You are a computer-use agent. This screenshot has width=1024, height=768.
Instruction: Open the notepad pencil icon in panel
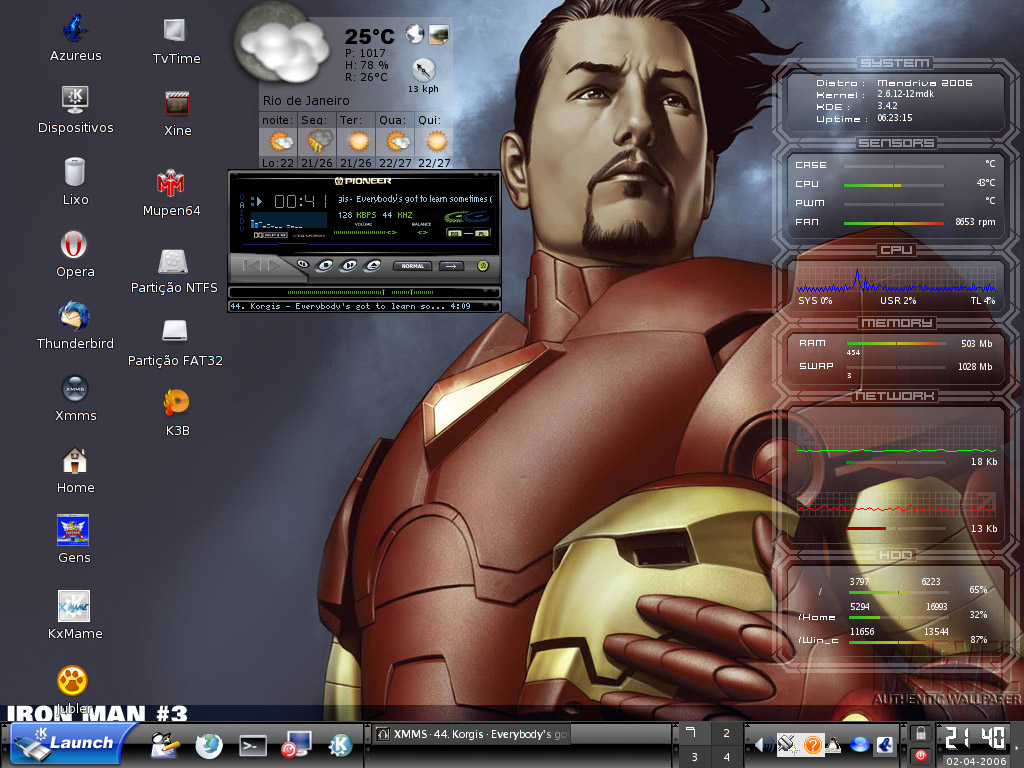coord(165,745)
